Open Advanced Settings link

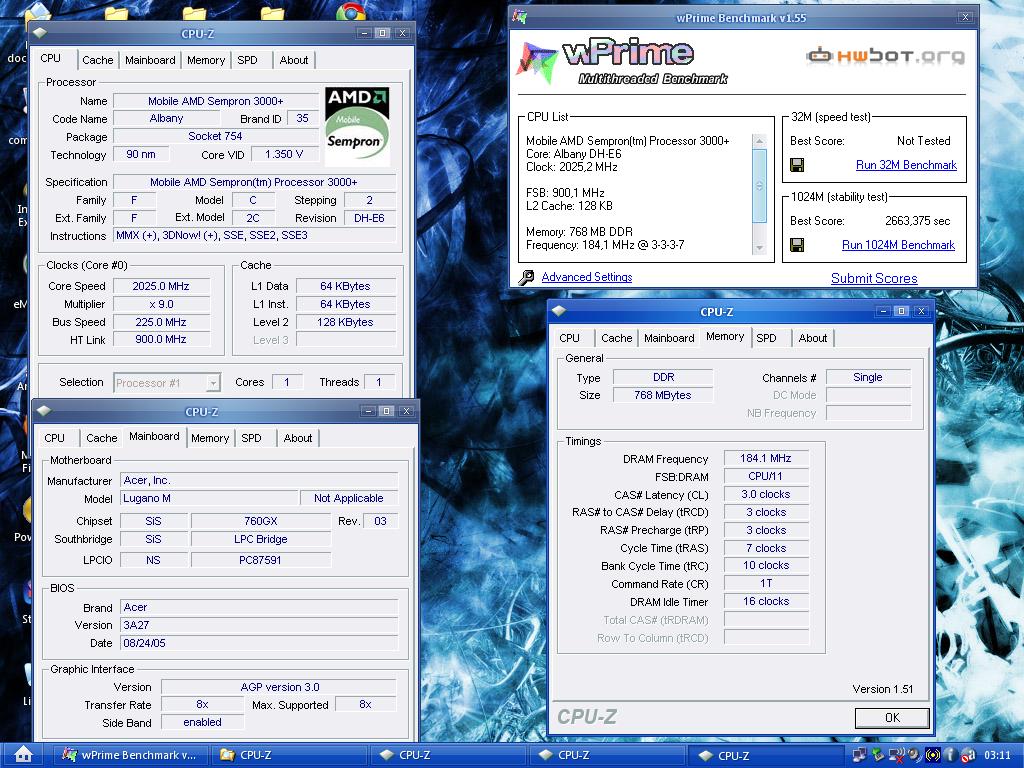tap(586, 277)
